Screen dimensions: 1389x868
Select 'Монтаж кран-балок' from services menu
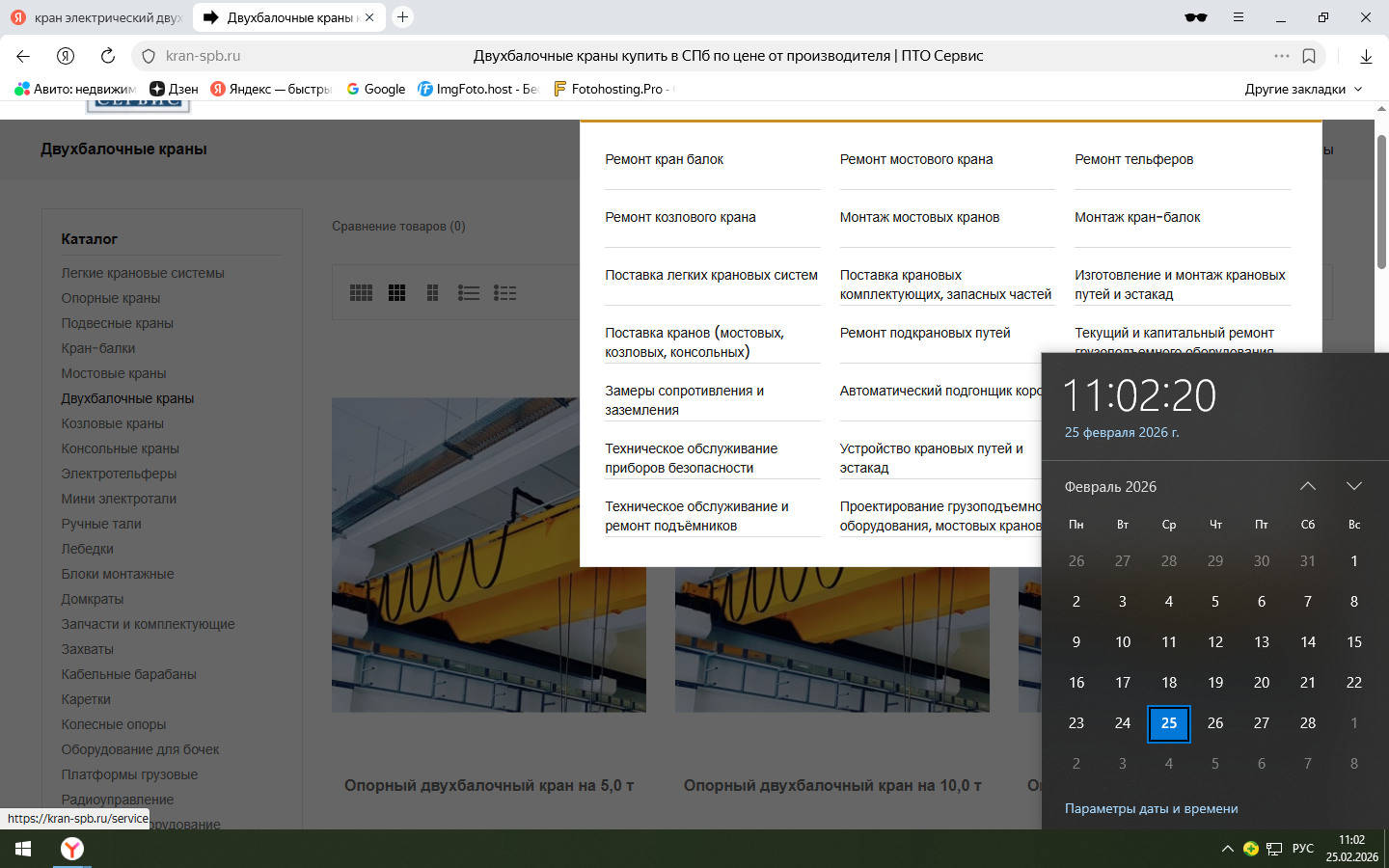(1137, 217)
